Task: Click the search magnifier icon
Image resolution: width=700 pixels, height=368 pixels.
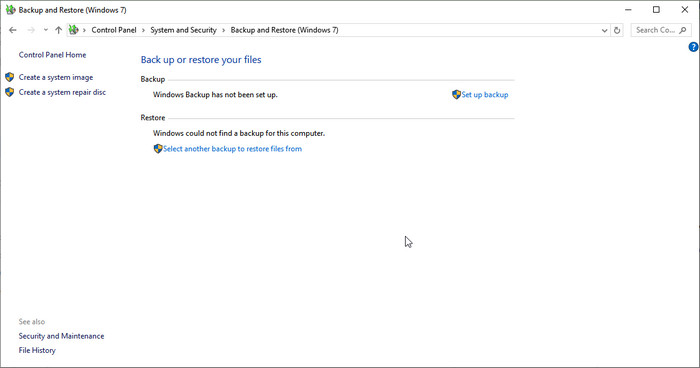Action: click(x=683, y=30)
